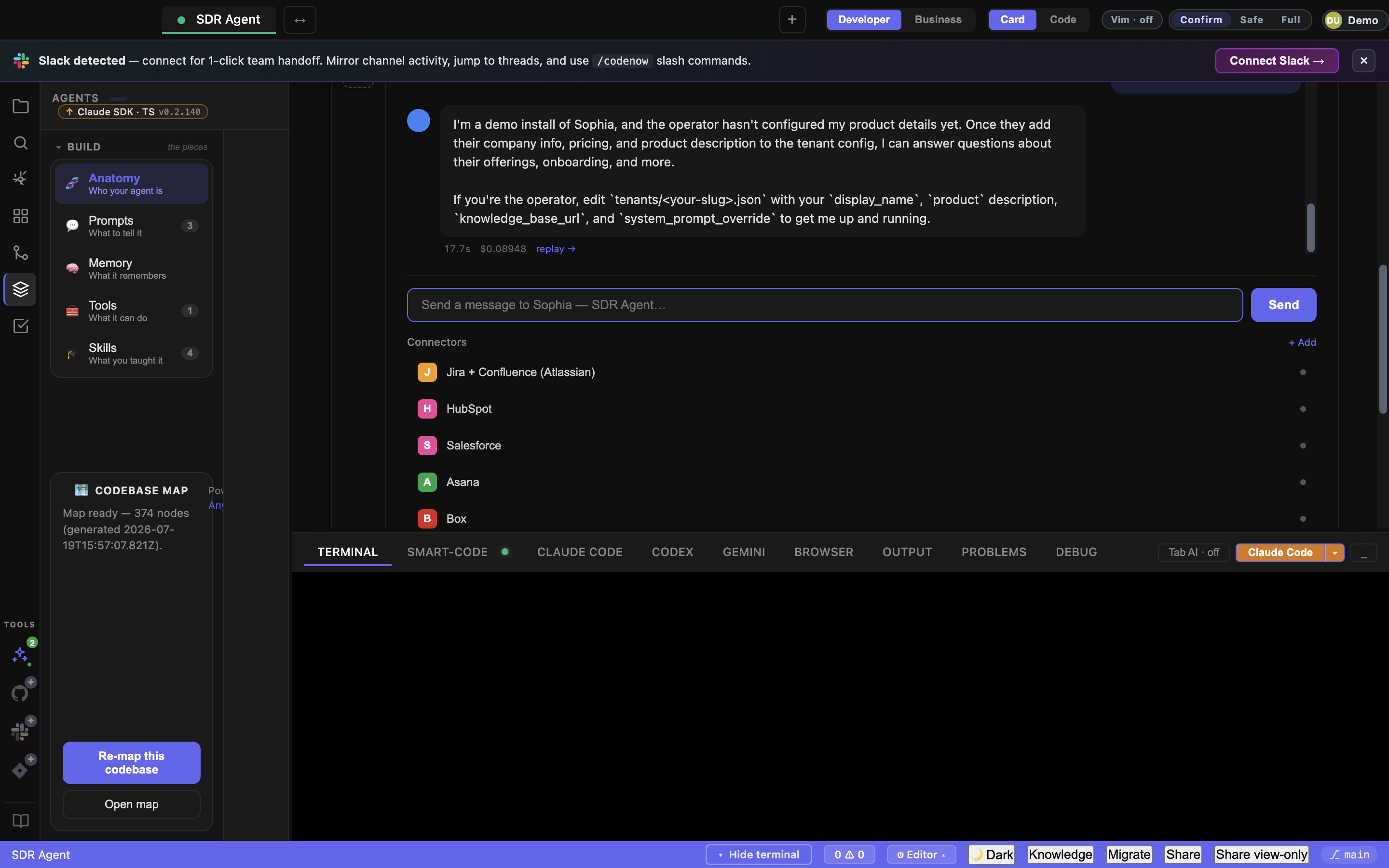Open the AI sparkles tool with badge 2

tap(21, 655)
